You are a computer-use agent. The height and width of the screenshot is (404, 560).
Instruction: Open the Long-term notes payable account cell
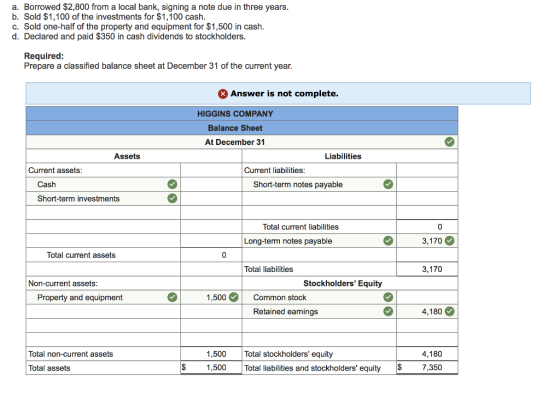(x=319, y=241)
